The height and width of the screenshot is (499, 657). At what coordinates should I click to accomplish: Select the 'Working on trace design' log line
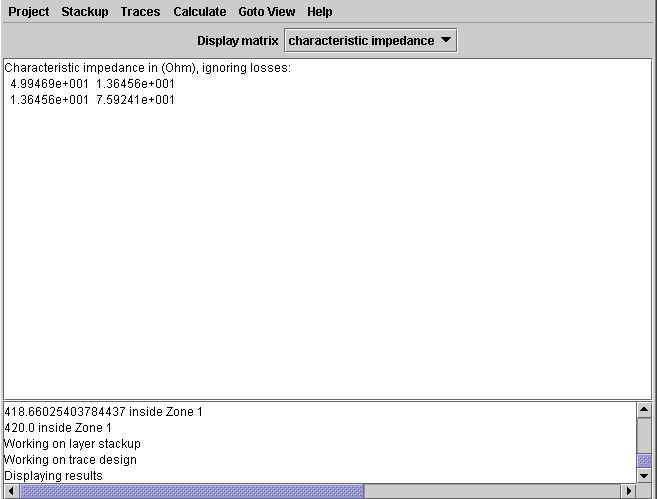(x=71, y=460)
